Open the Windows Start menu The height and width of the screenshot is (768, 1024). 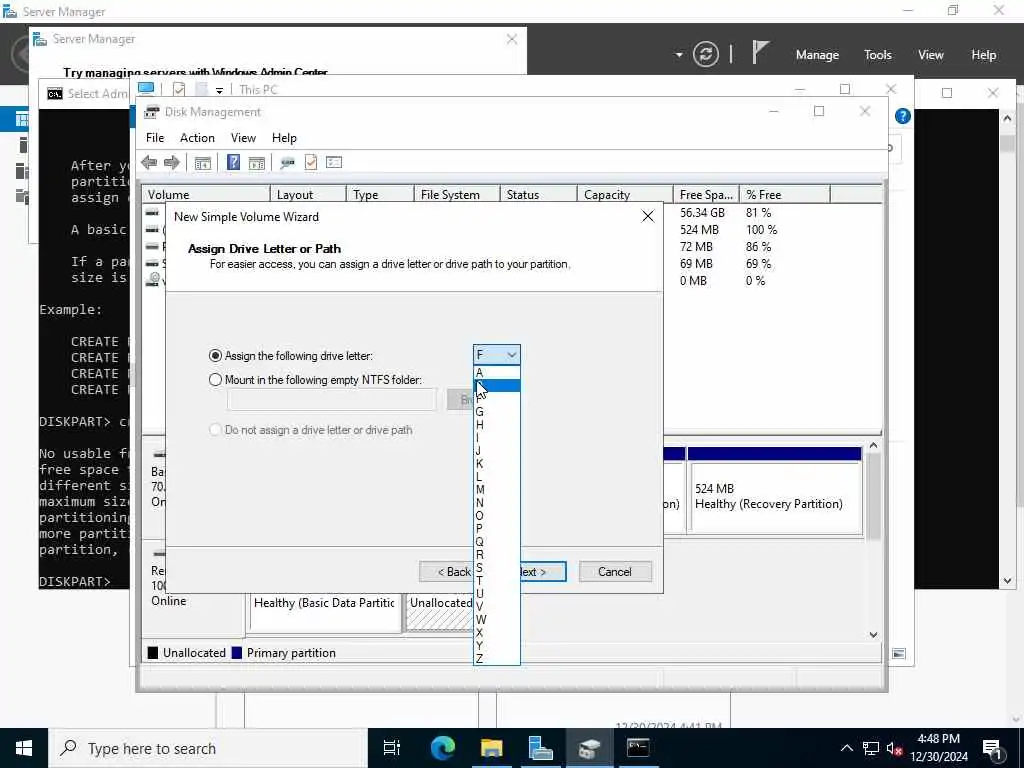24,748
